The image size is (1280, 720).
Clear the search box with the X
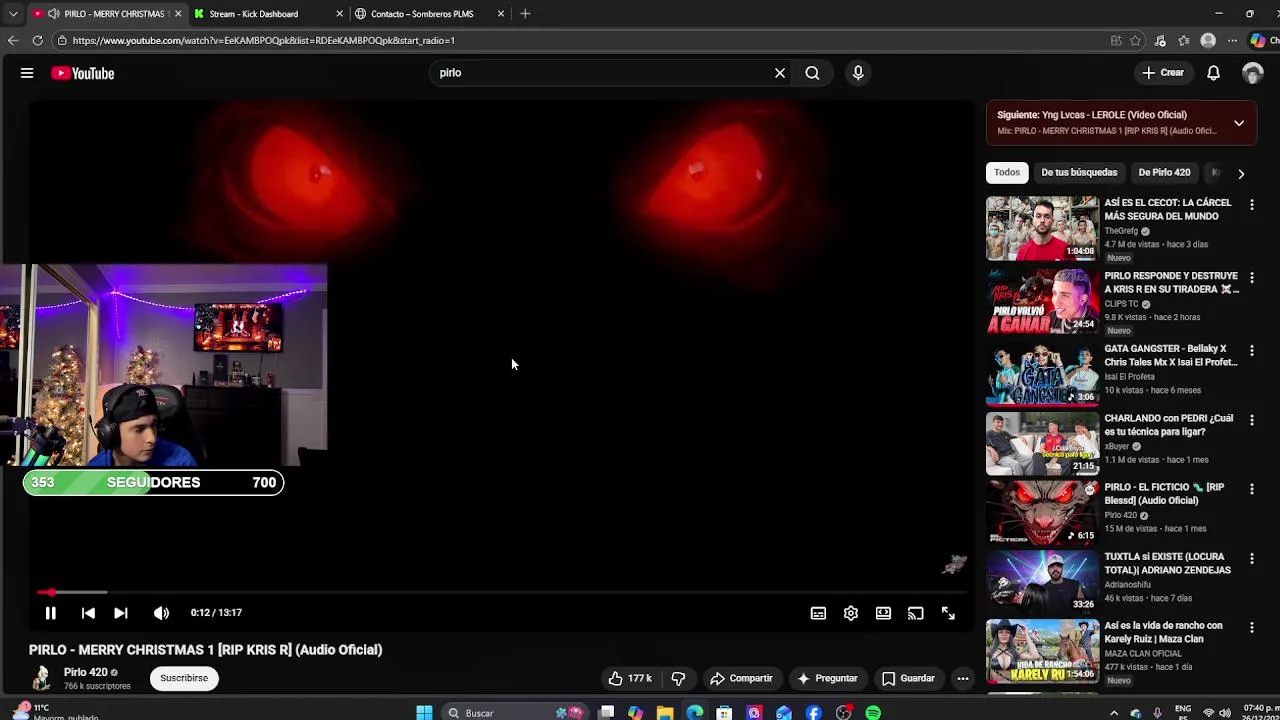[x=780, y=73]
